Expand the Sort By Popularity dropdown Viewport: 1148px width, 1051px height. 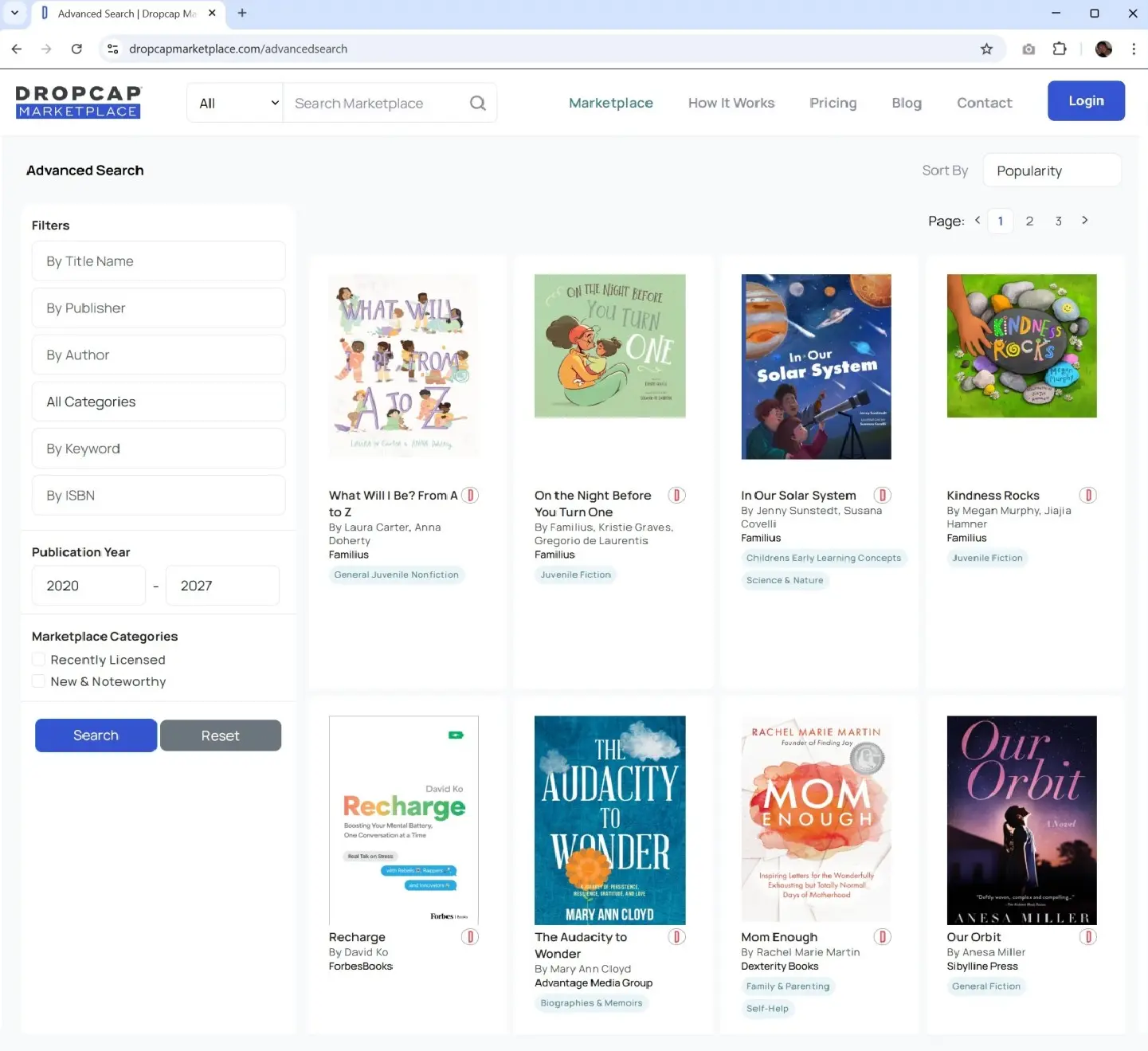1052,171
